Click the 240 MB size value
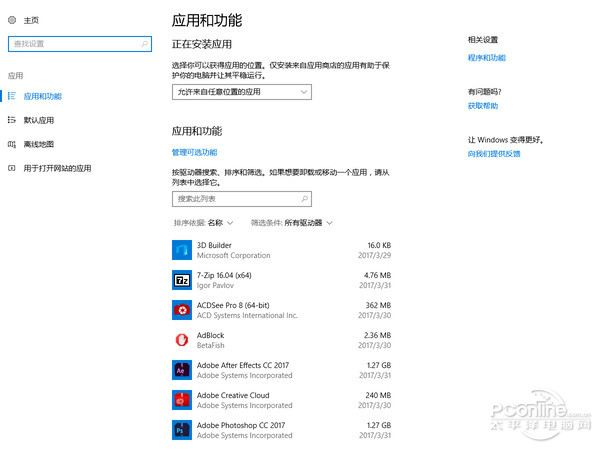 tap(378, 395)
